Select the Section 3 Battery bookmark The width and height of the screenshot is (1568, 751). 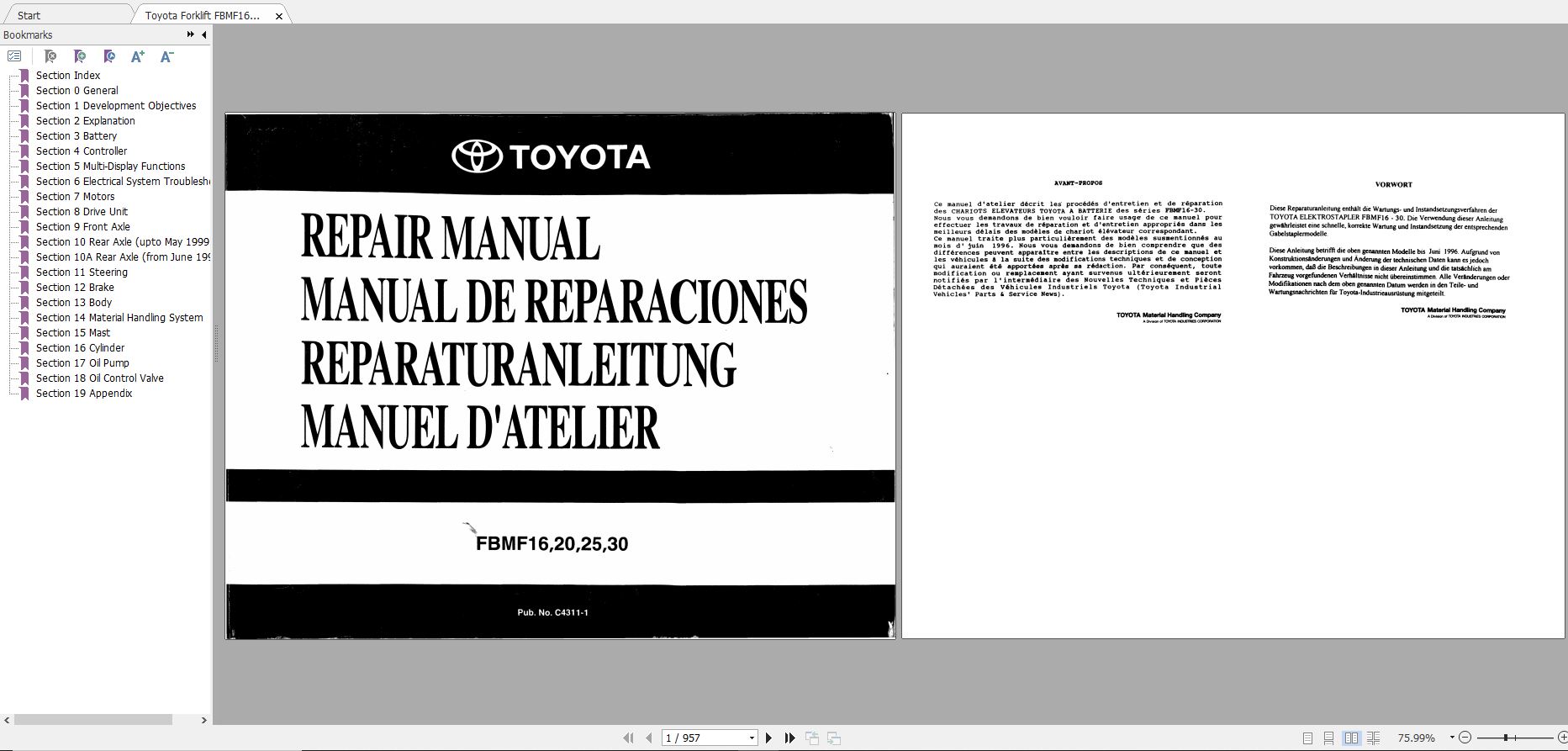pyautogui.click(x=77, y=136)
